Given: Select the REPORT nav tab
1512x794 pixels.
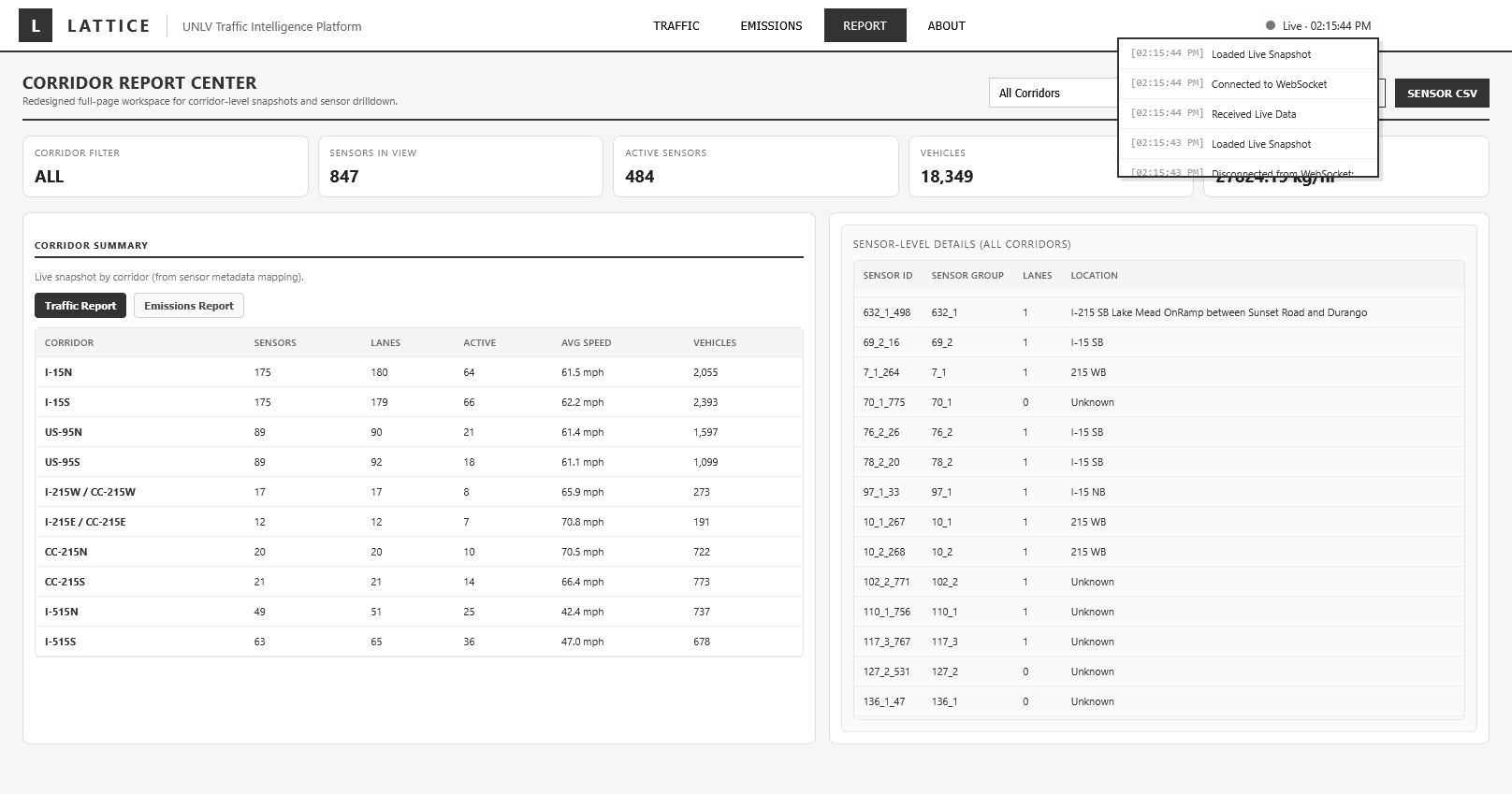Looking at the screenshot, I should pos(865,26).
